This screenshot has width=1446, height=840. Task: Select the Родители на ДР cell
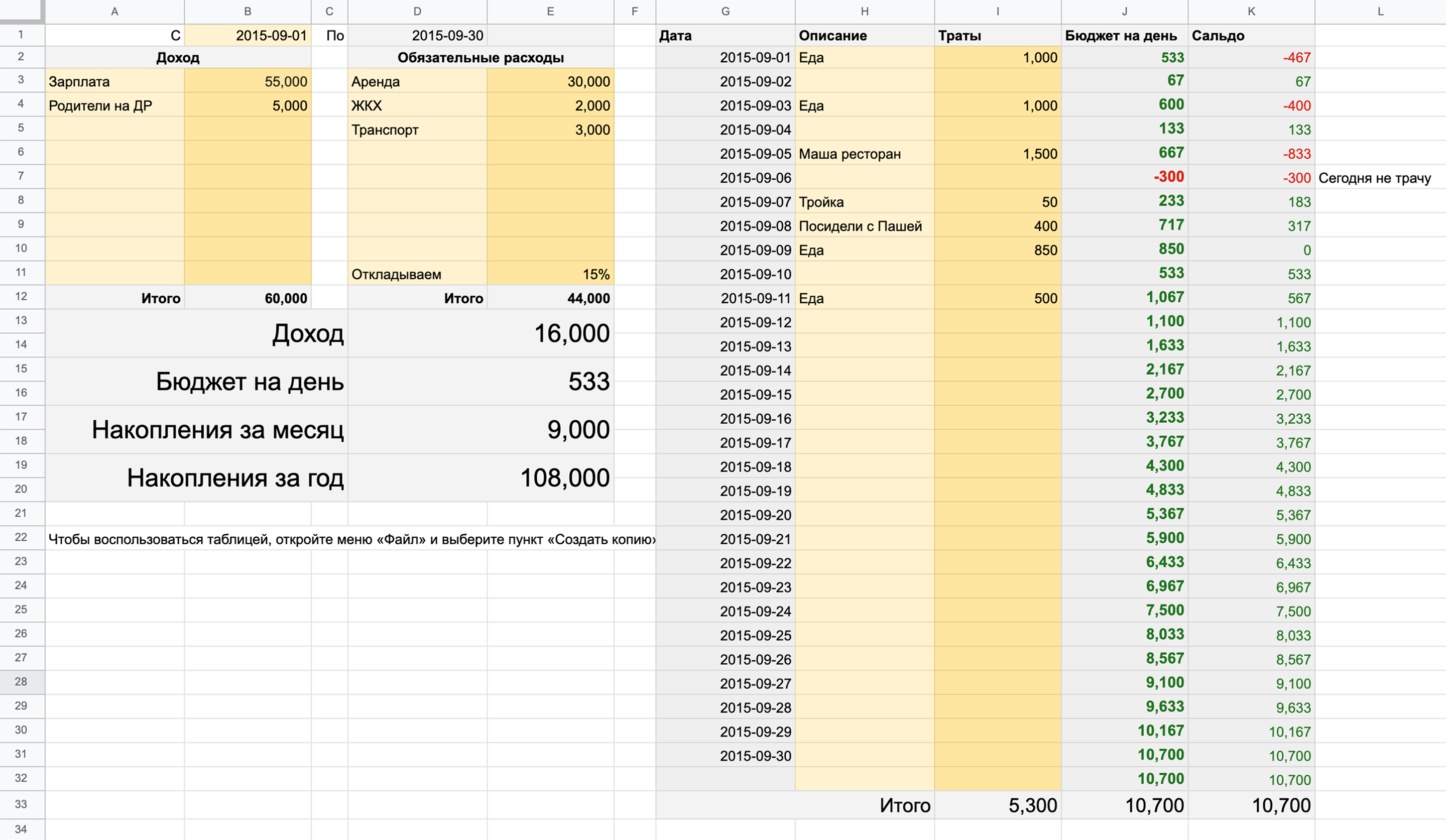point(115,105)
